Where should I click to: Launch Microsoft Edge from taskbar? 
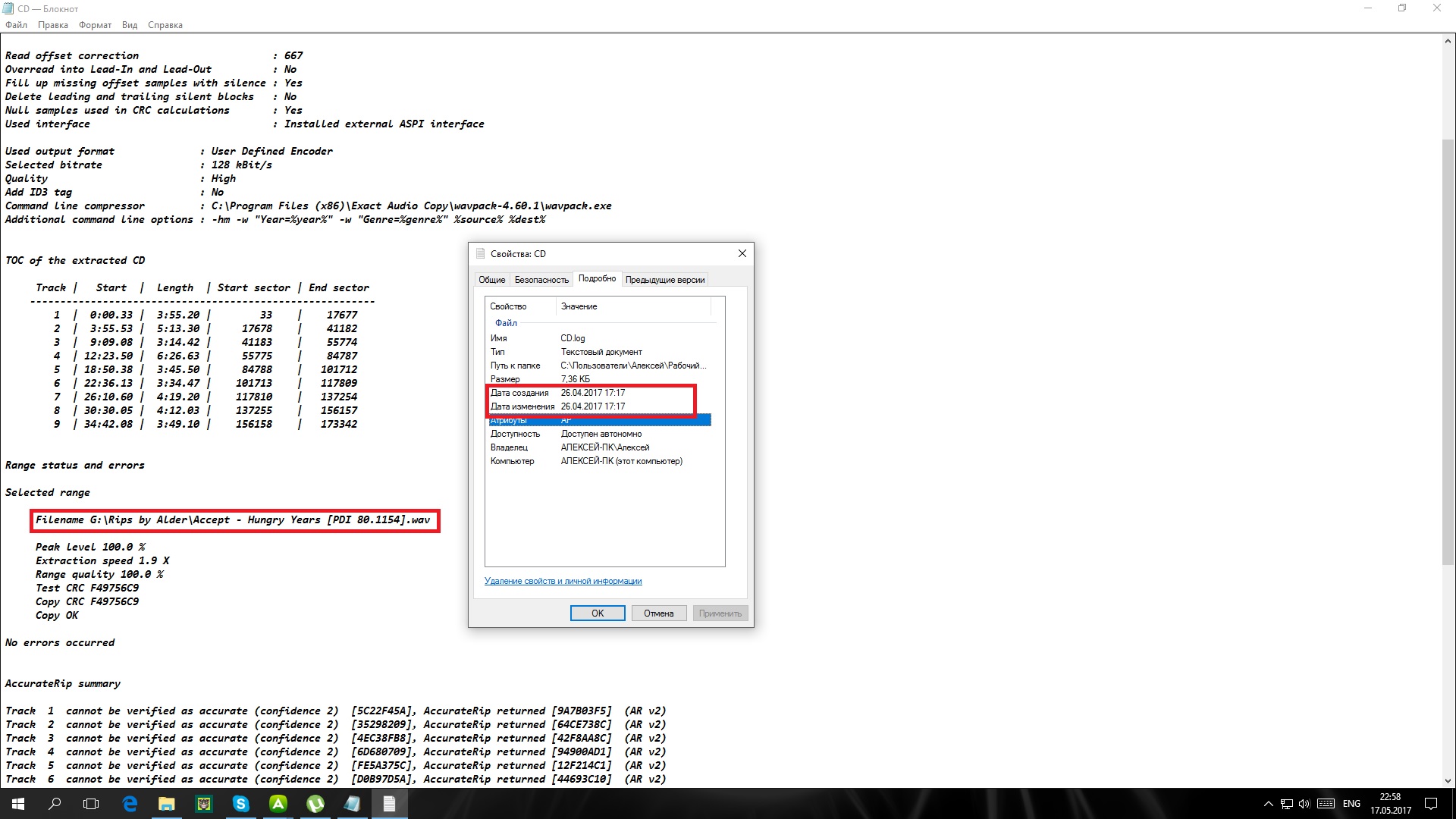click(130, 804)
